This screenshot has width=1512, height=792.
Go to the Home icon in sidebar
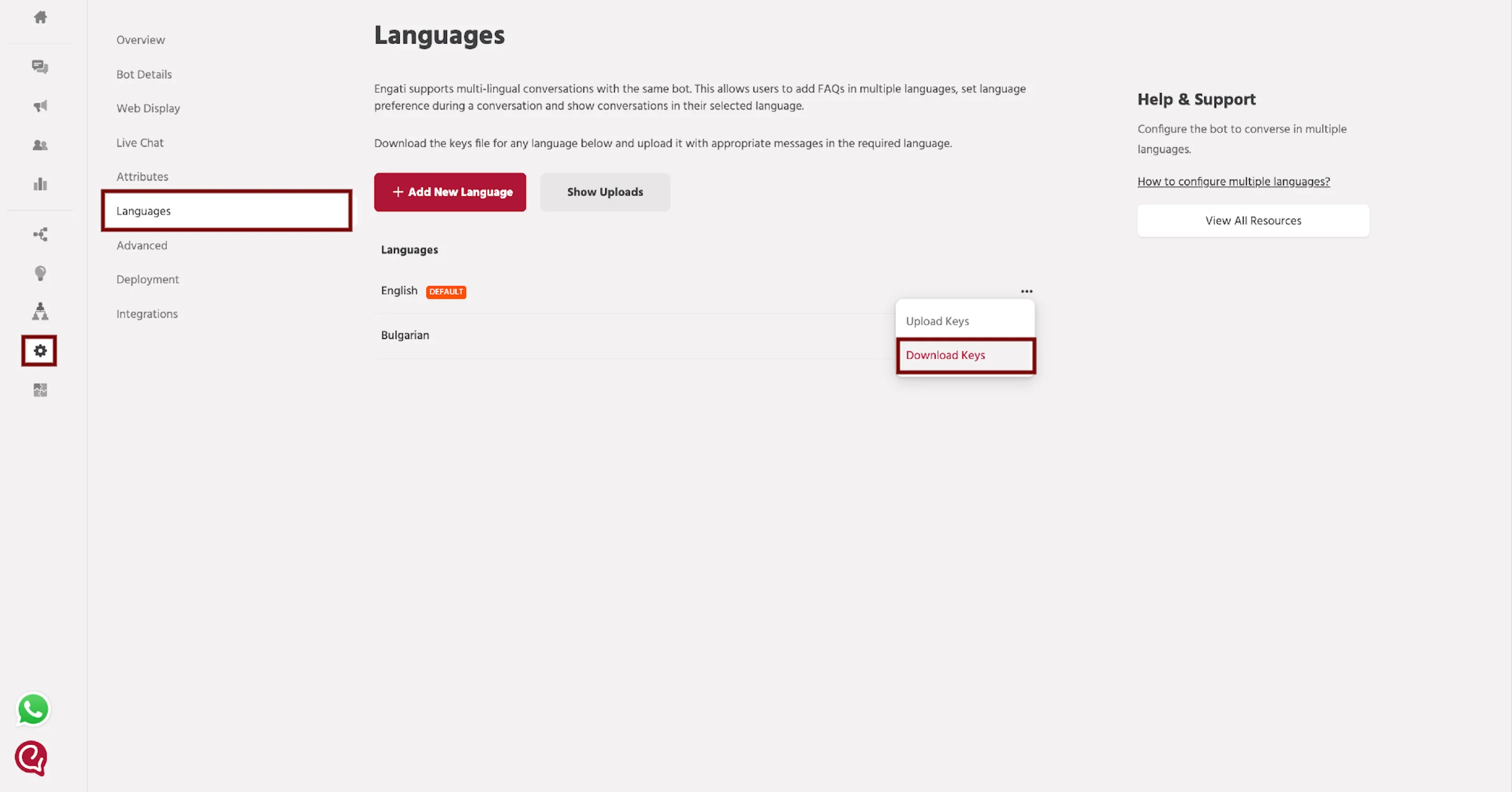(40, 17)
